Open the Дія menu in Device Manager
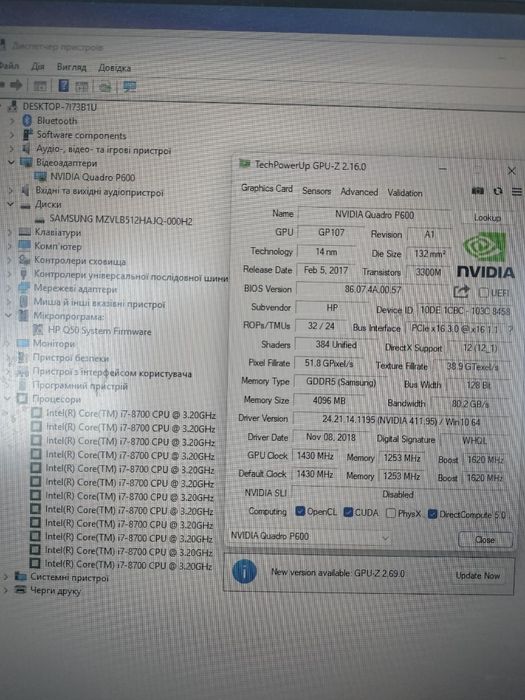 [38, 67]
